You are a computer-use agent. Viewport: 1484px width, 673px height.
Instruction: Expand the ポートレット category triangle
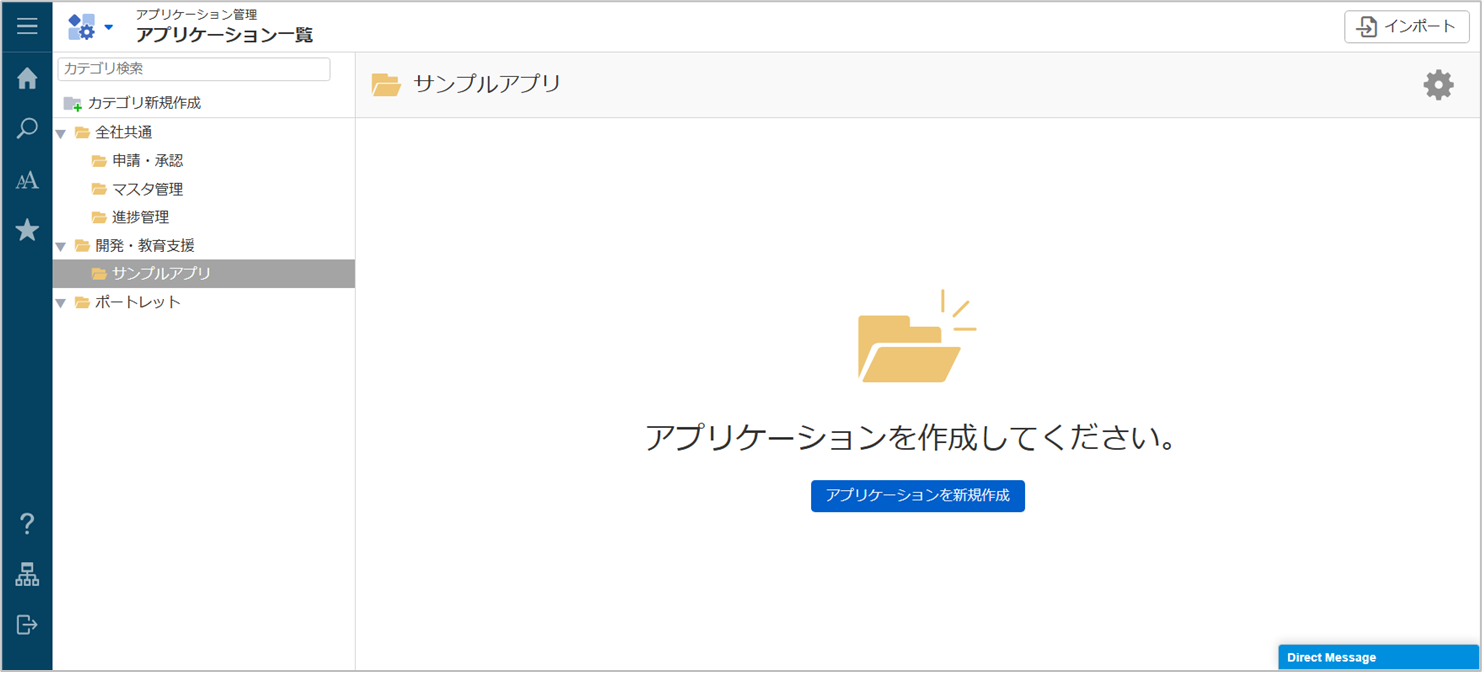tap(61, 303)
